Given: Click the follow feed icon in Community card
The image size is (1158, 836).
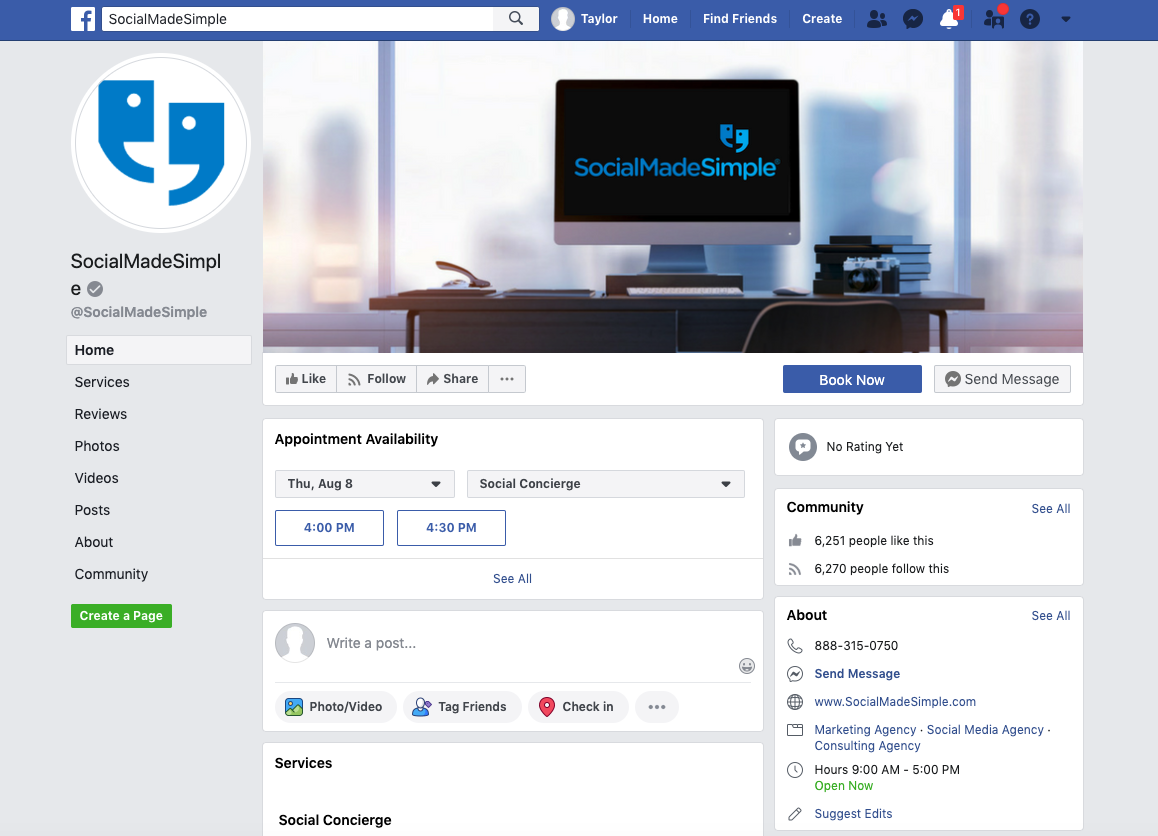Looking at the screenshot, I should click(795, 569).
